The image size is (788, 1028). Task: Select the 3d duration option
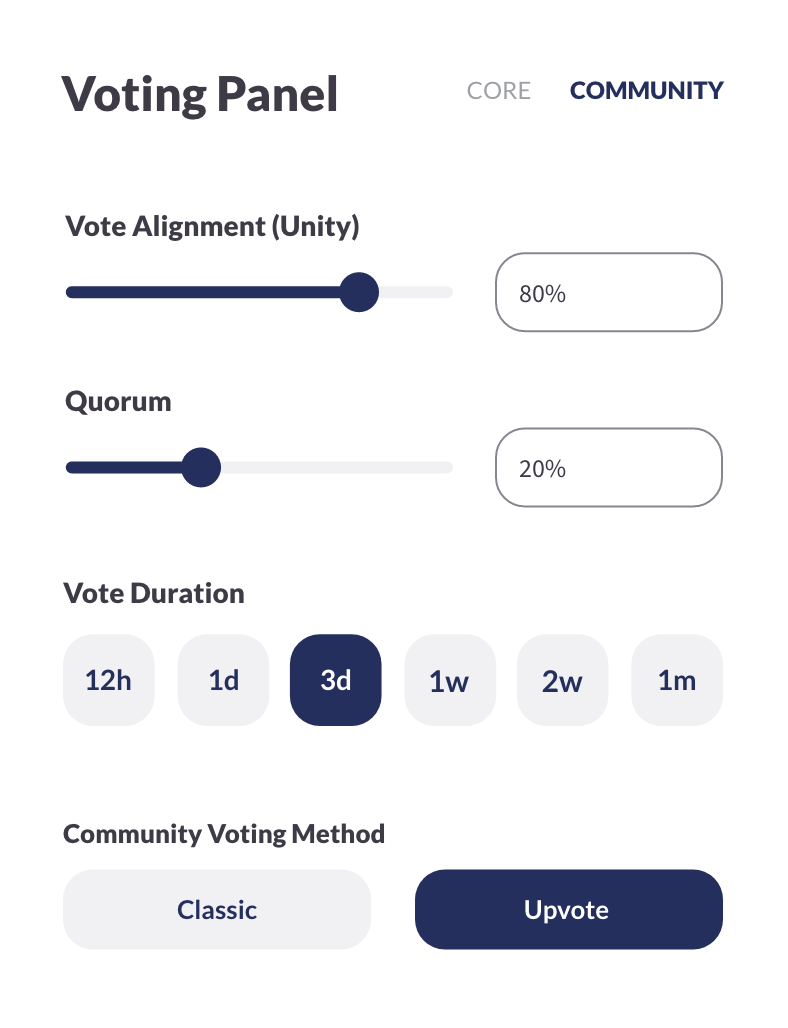(336, 680)
